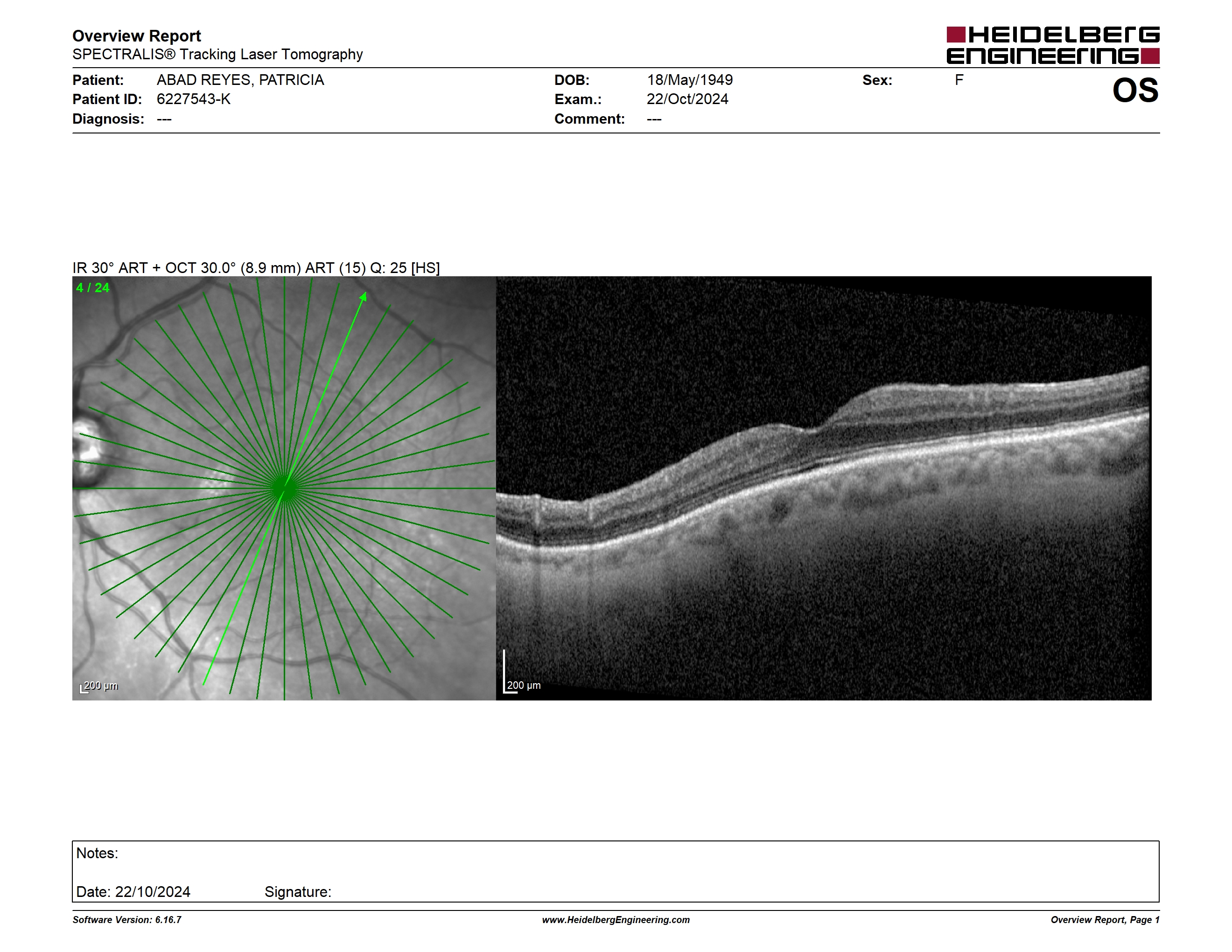Click the 'Patient ID:' label
The image size is (1232, 952).
click(107, 99)
